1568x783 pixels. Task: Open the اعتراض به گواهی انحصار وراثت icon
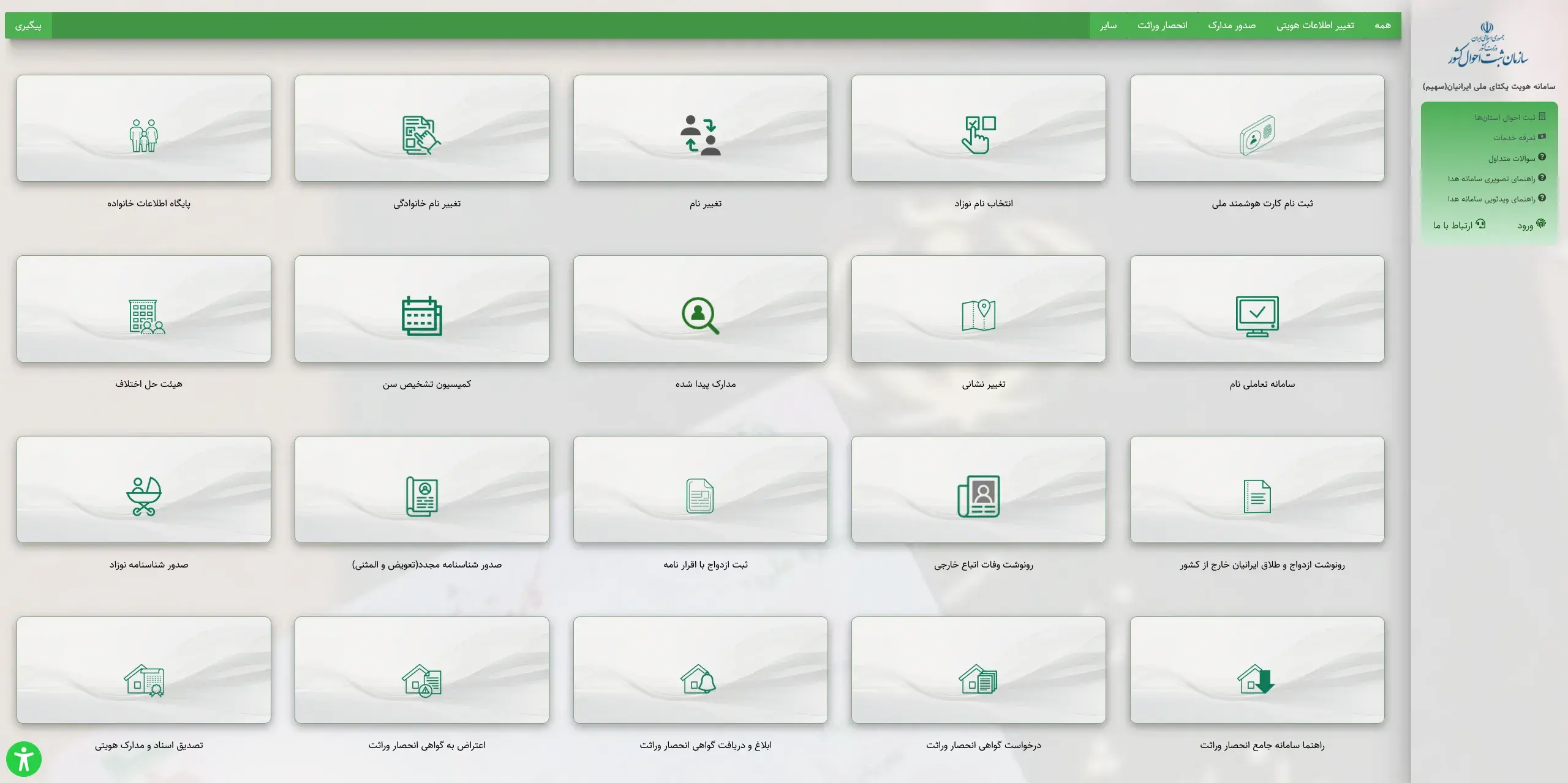422,681
